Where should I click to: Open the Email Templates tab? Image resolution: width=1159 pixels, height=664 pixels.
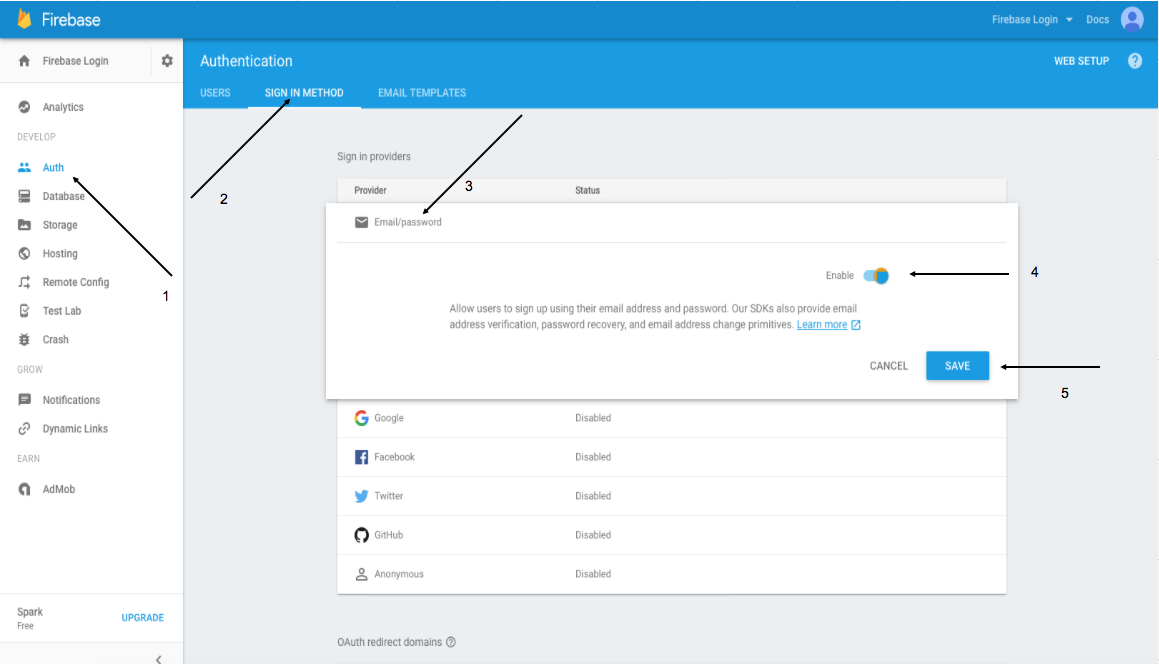coord(422,92)
